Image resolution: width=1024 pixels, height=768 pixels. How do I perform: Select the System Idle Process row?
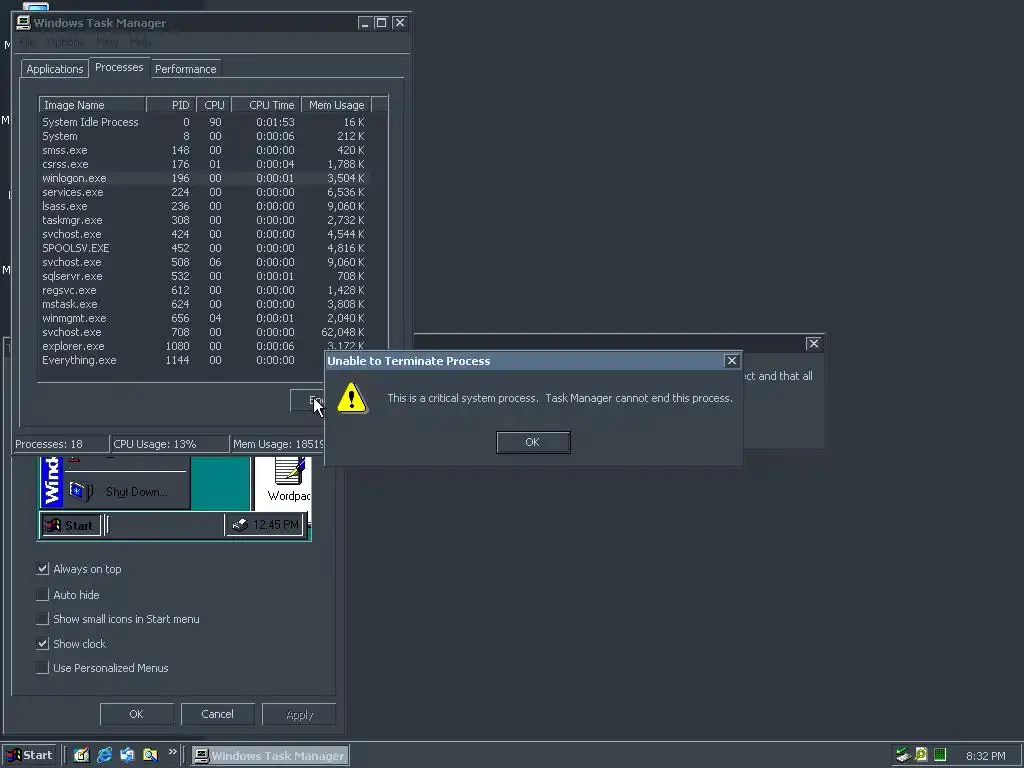(203, 122)
